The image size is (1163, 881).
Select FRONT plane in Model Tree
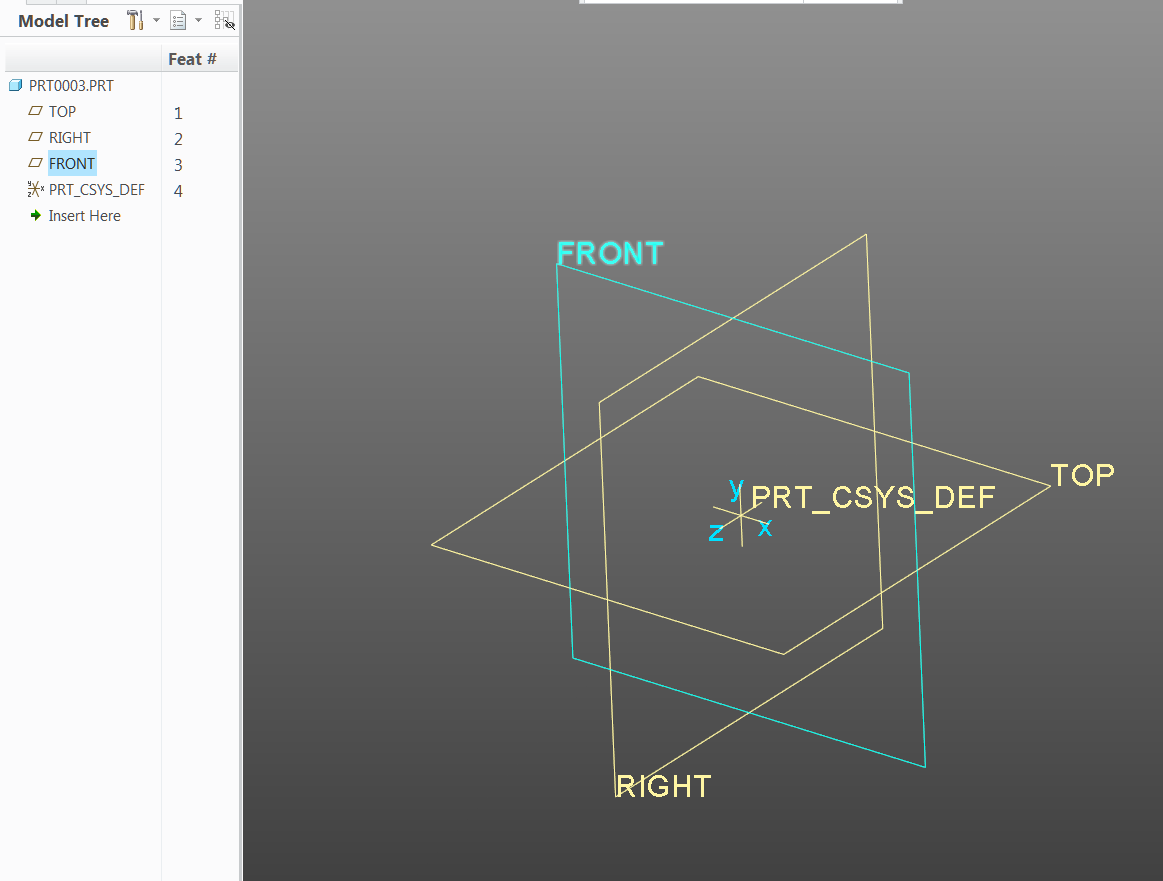point(72,163)
